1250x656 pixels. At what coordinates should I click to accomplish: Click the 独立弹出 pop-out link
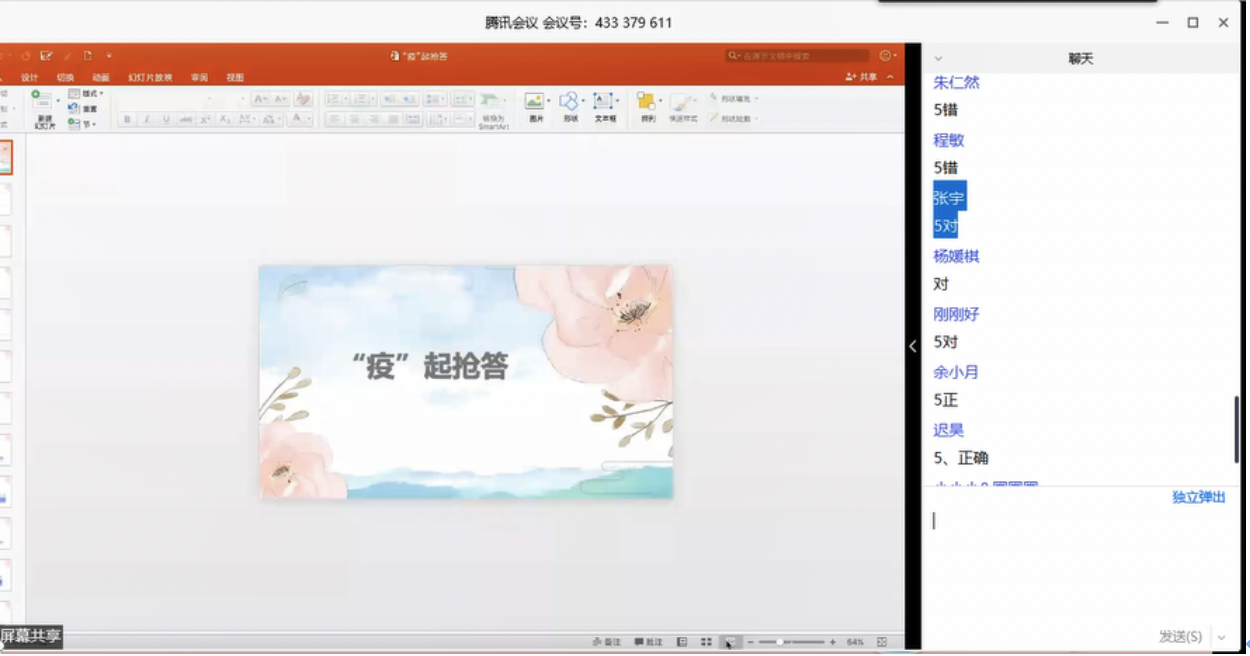click(x=1198, y=497)
